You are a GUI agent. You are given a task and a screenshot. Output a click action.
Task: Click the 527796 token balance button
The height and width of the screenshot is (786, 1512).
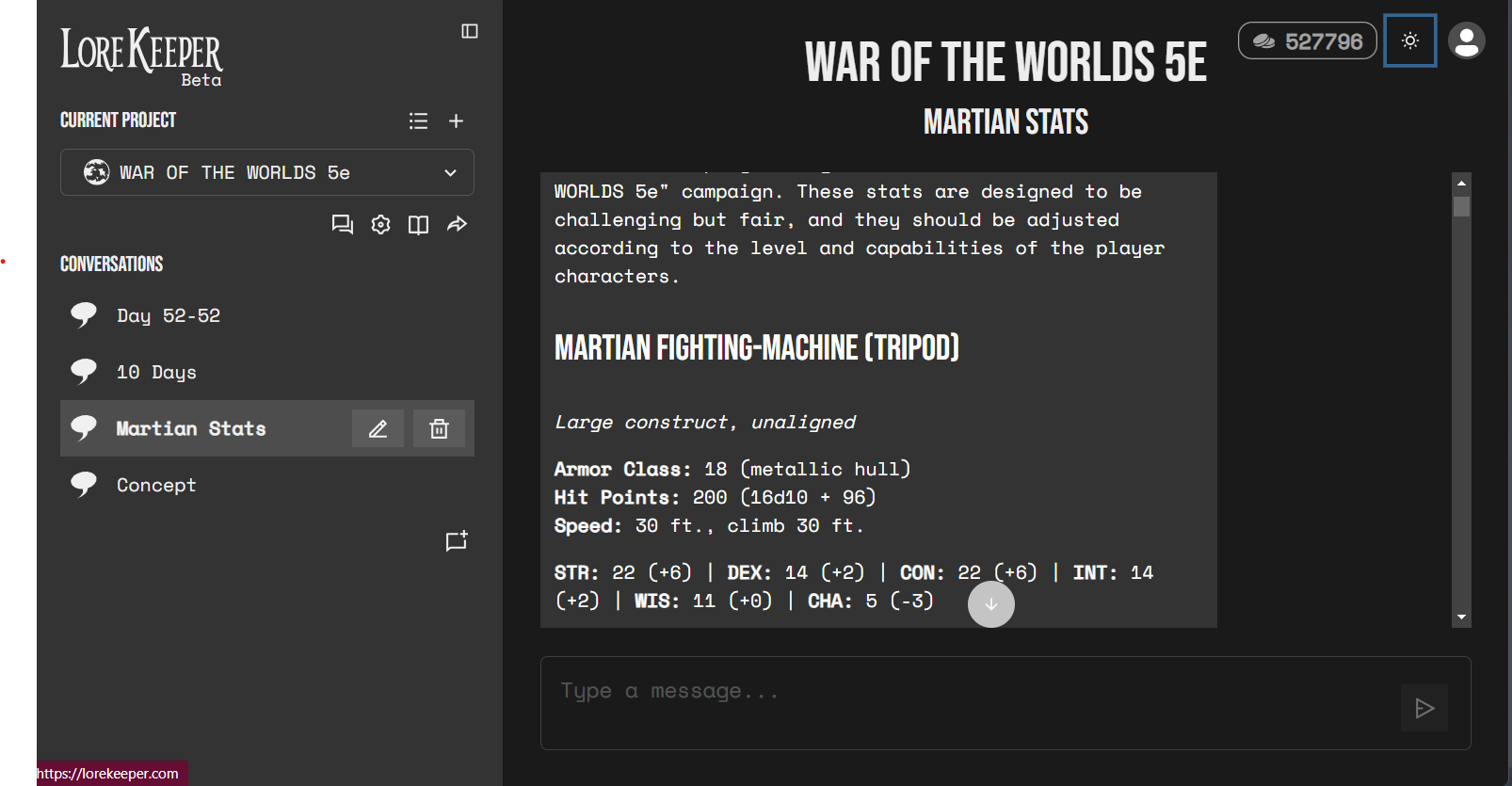pyautogui.click(x=1308, y=41)
